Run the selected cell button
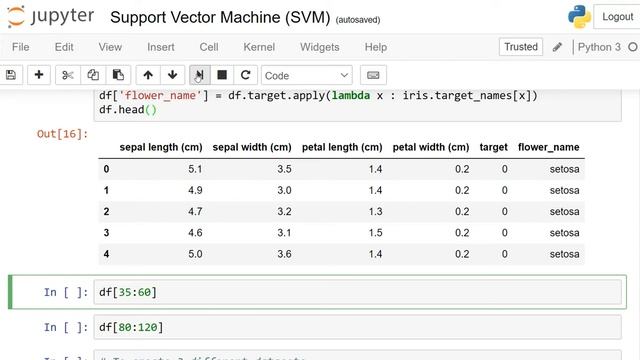The width and height of the screenshot is (640, 360). pos(200,75)
